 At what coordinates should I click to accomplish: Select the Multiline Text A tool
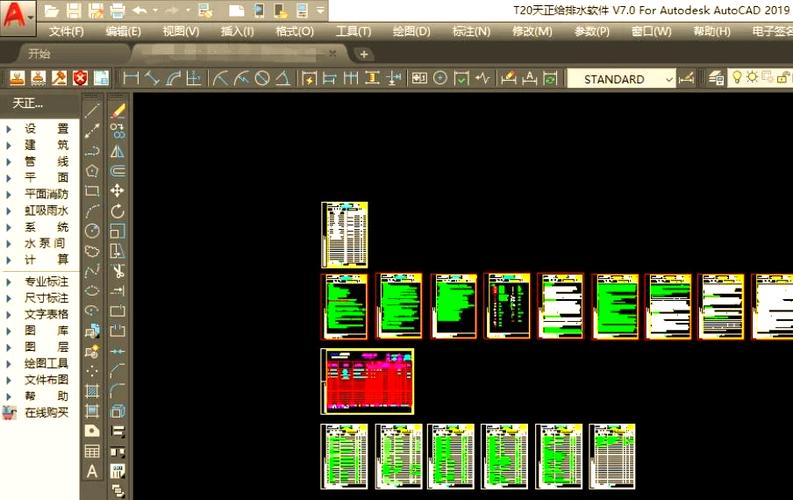[x=92, y=471]
